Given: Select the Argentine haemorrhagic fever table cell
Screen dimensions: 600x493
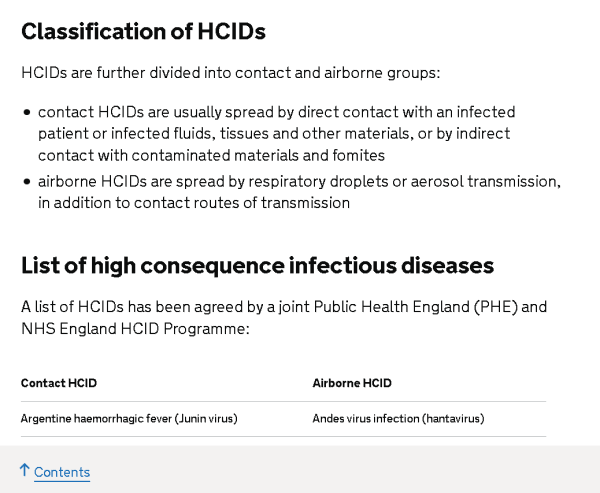Looking at the screenshot, I should (x=129, y=419).
